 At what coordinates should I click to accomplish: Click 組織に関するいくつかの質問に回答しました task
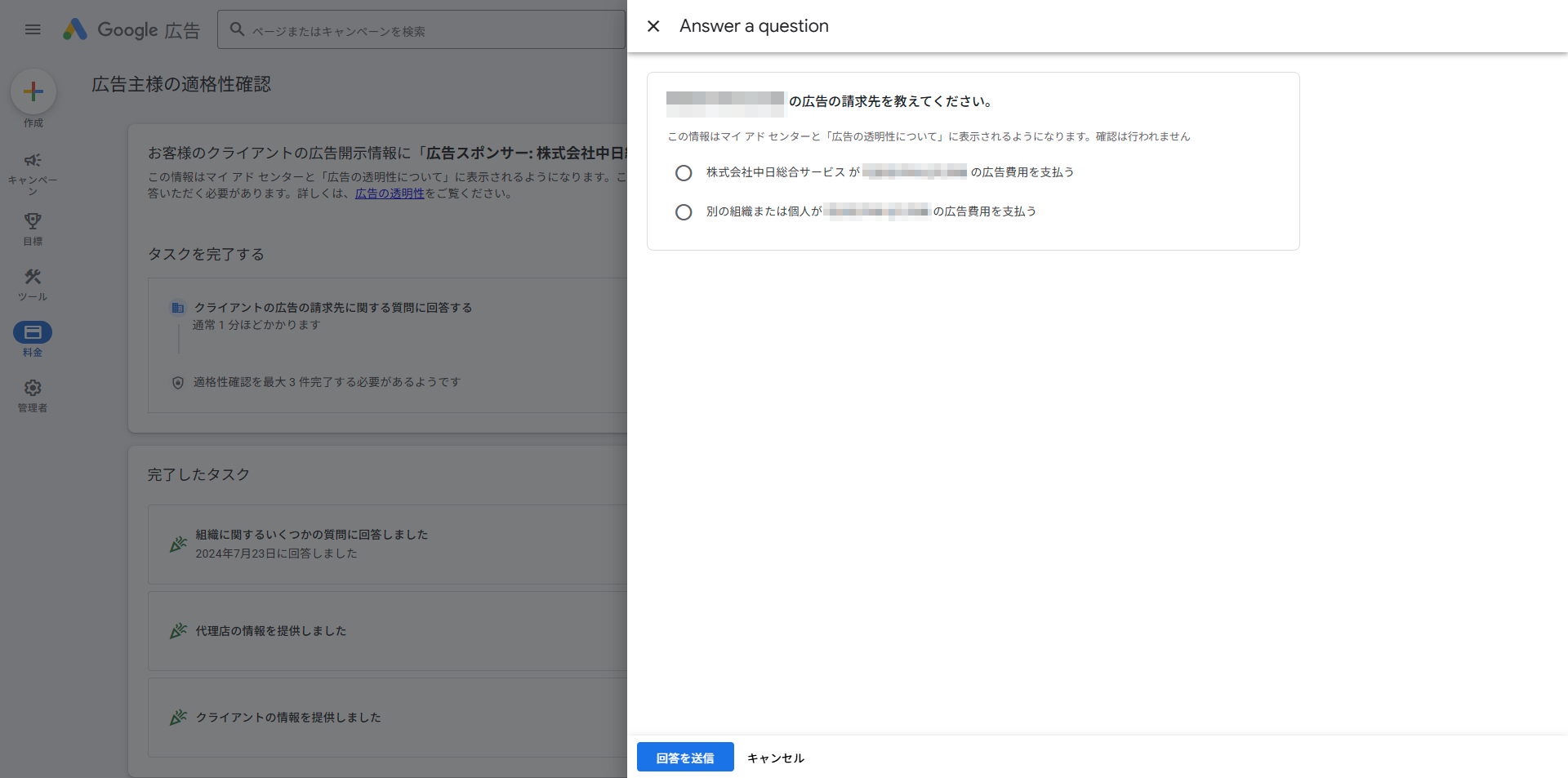pyautogui.click(x=312, y=535)
